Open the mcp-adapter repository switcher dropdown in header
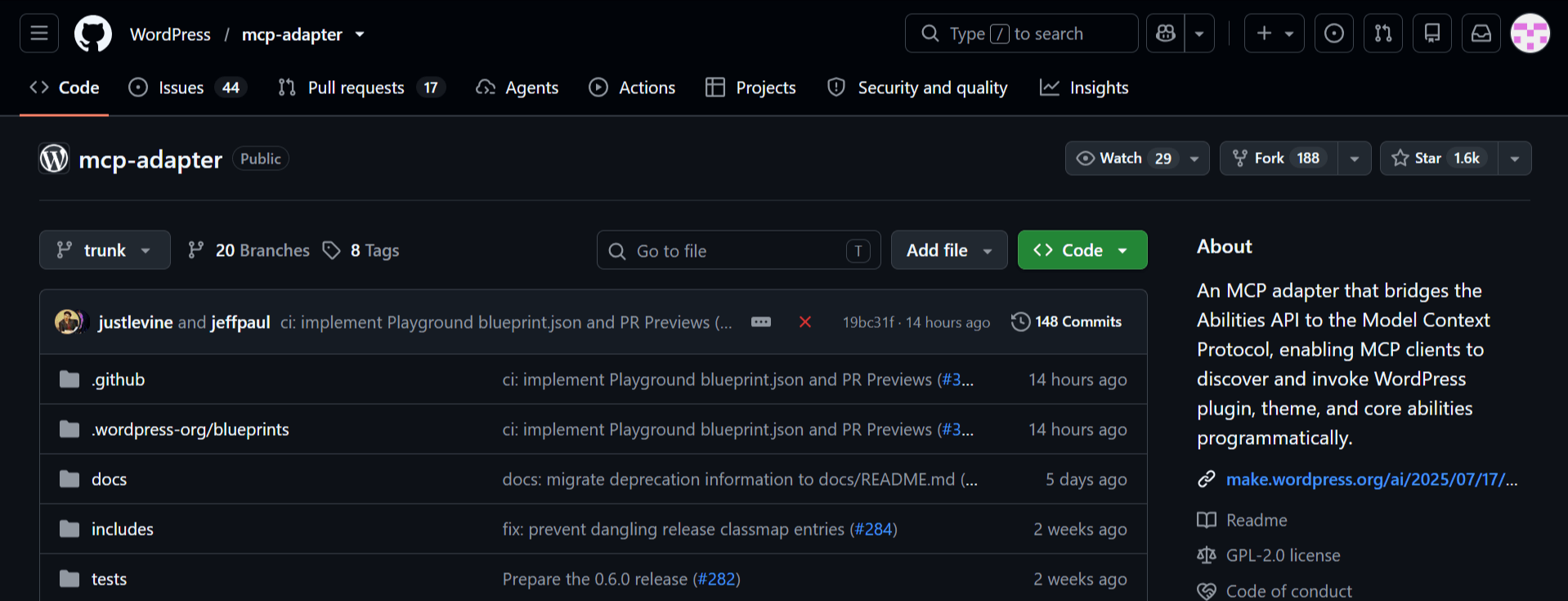Image resolution: width=1568 pixels, height=601 pixels. coord(360,34)
